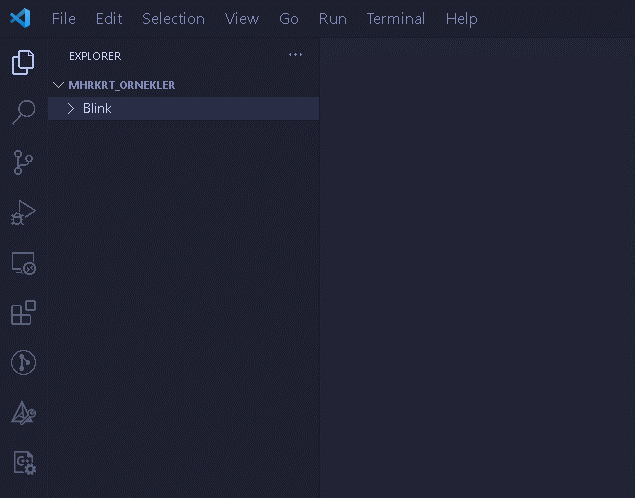Open the Terminal menu
This screenshot has width=635, height=498.
pos(395,19)
